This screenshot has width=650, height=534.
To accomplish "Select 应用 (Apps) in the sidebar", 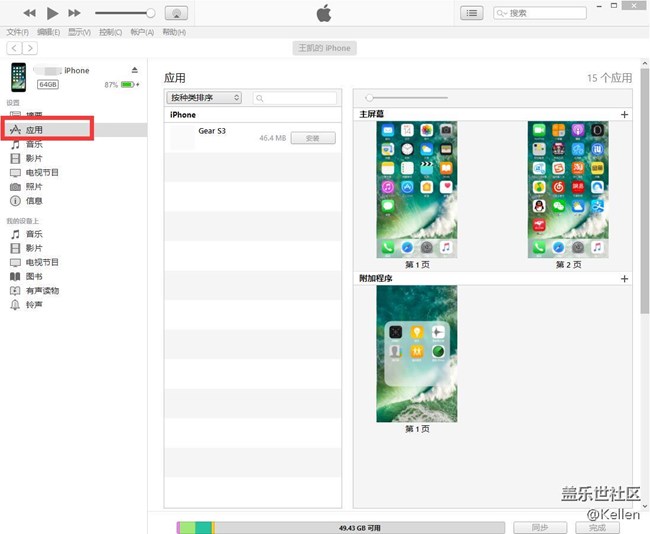I will click(x=34, y=130).
